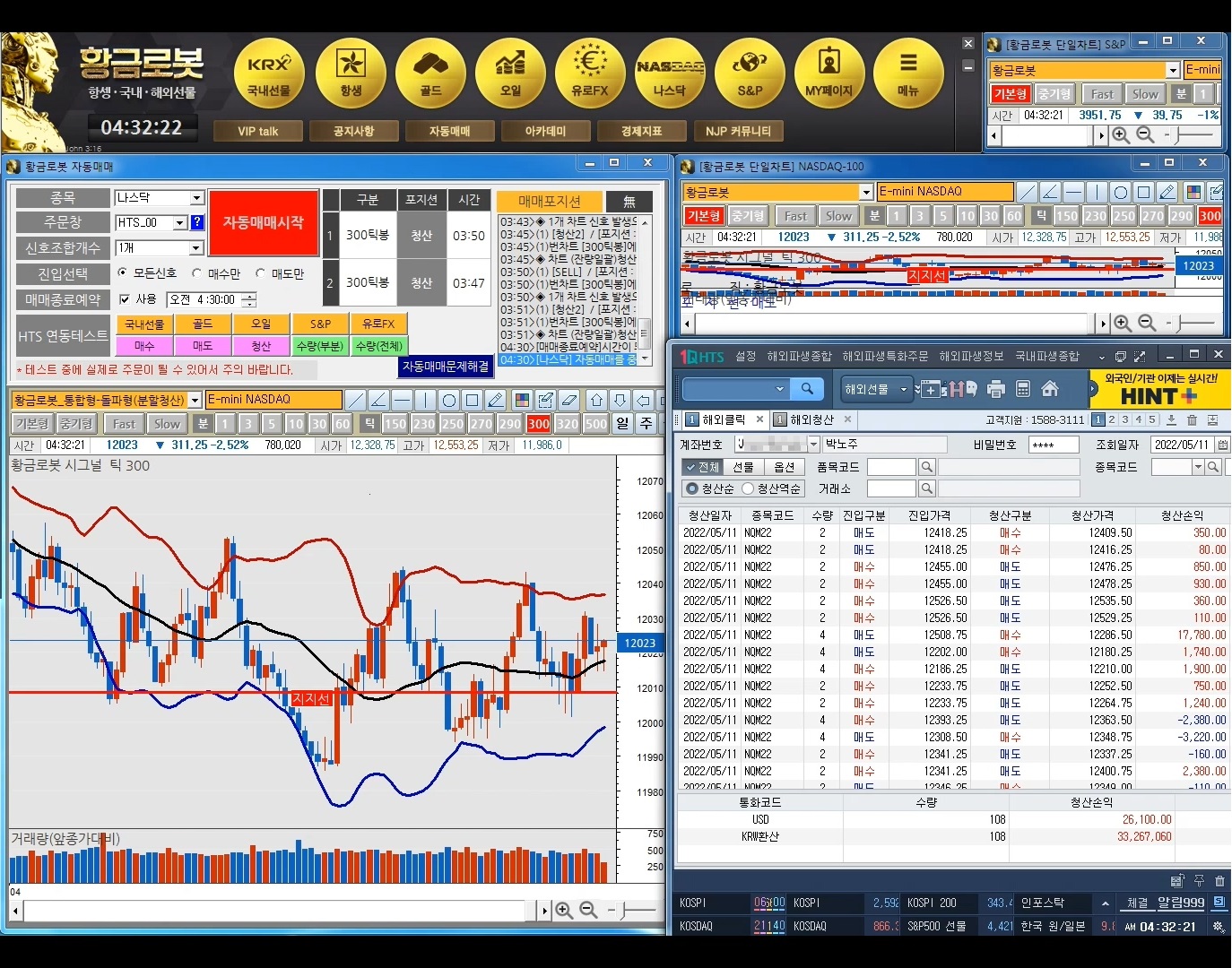The width and height of the screenshot is (1232, 968).
Task: Click the printer icon in 1QHTS toolbar
Action: click(996, 389)
